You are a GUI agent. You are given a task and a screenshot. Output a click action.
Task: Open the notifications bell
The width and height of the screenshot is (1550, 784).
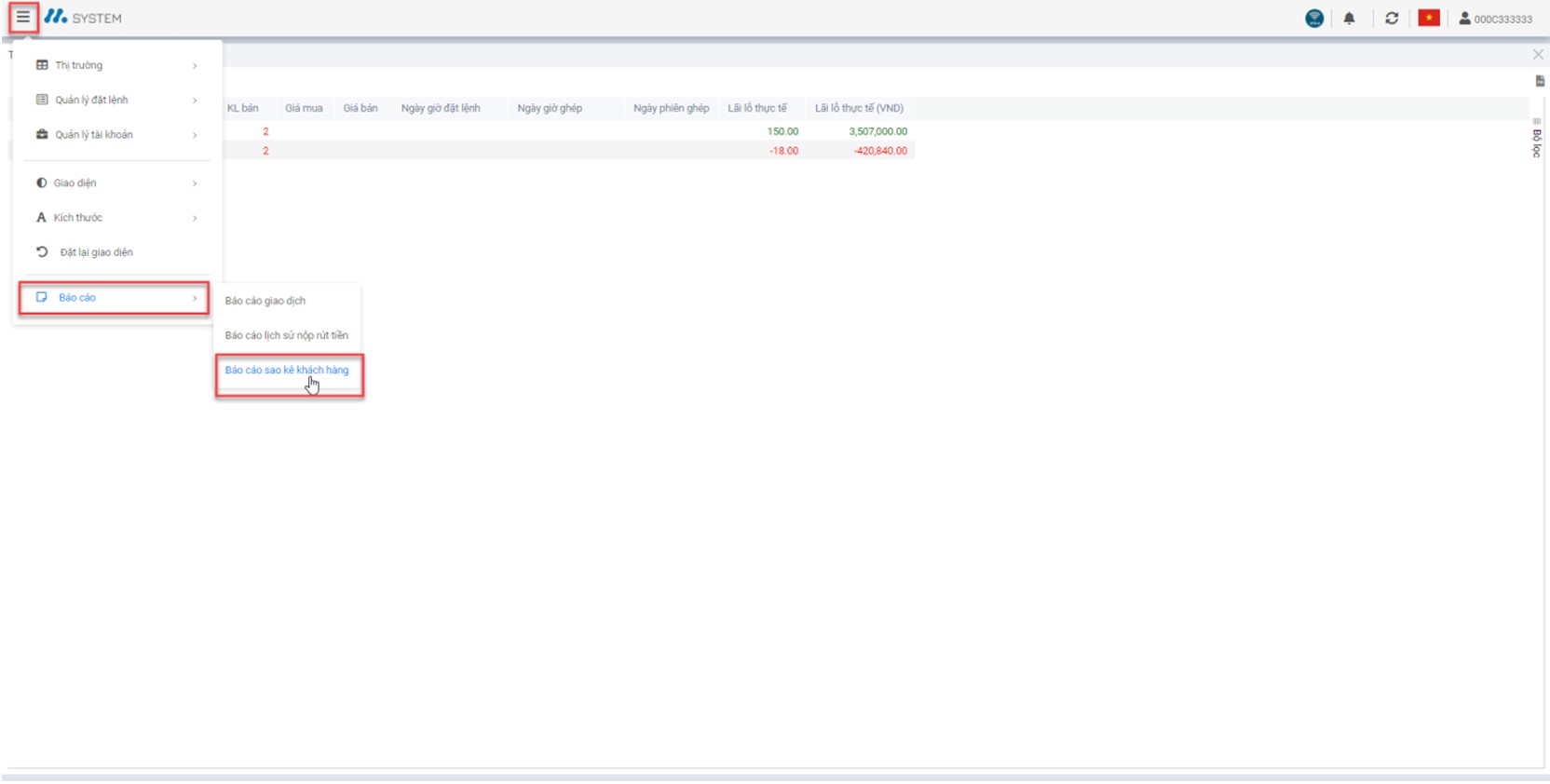click(1349, 19)
